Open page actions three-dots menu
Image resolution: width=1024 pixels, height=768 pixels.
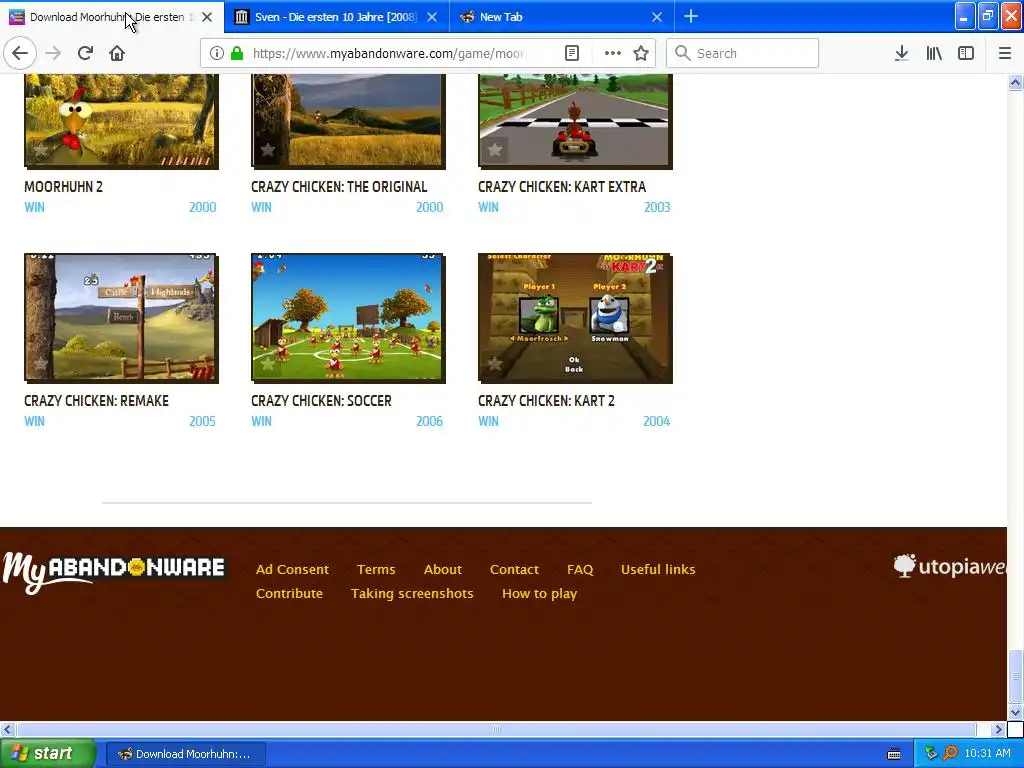(x=613, y=54)
